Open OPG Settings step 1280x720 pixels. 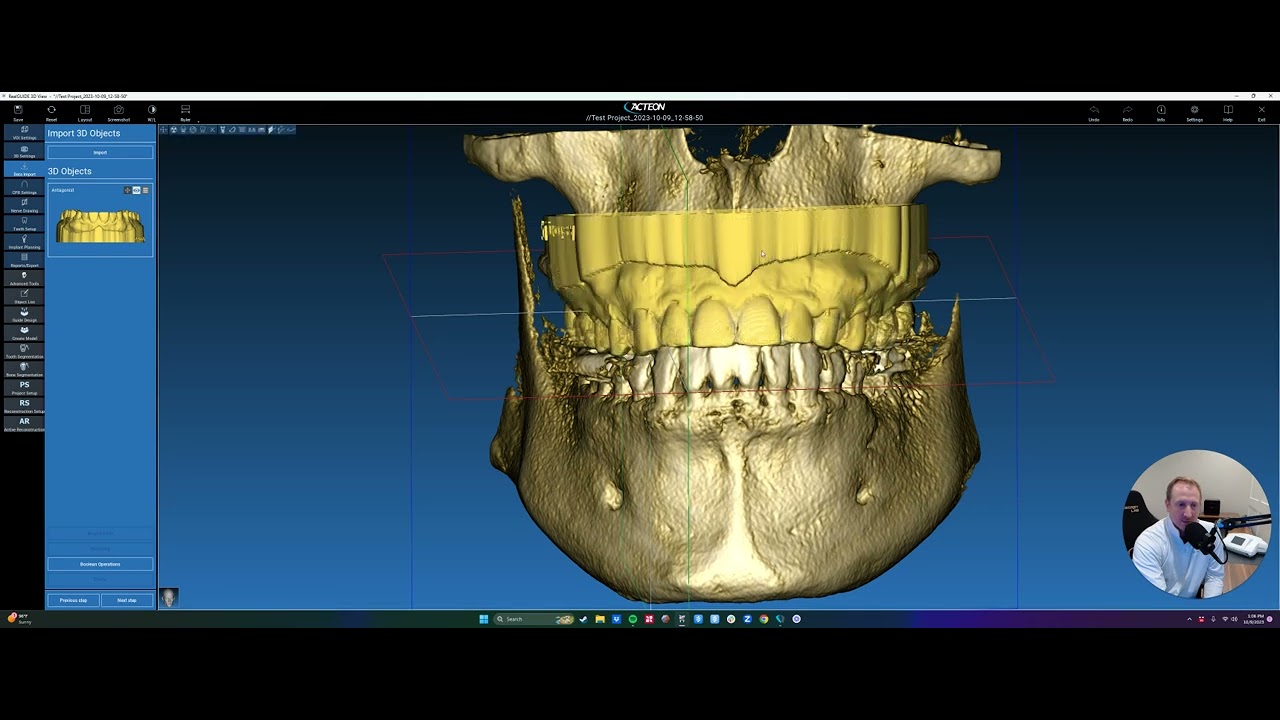(x=24, y=187)
